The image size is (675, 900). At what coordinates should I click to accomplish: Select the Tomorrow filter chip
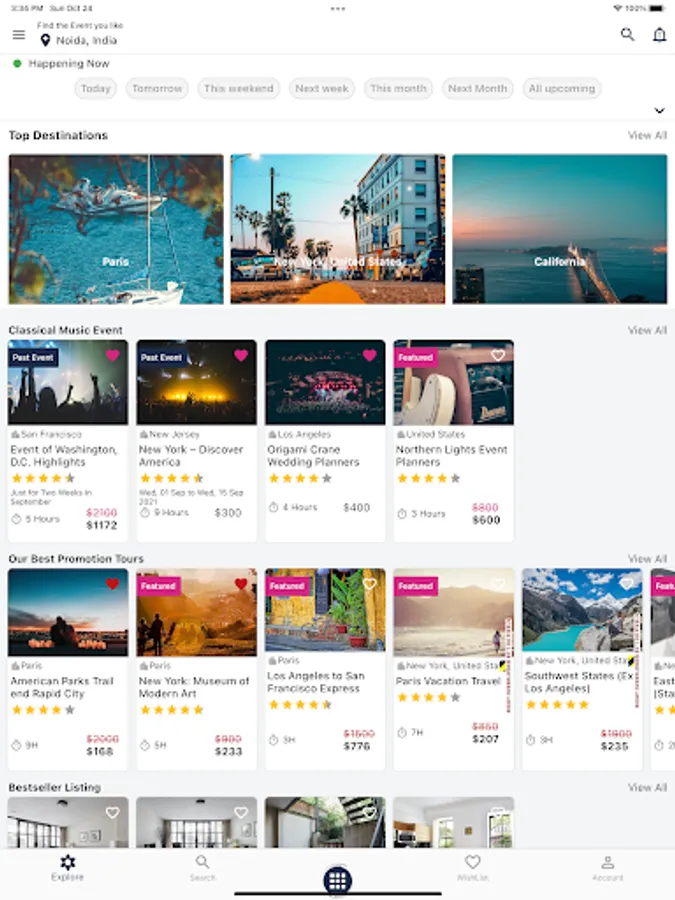point(157,88)
